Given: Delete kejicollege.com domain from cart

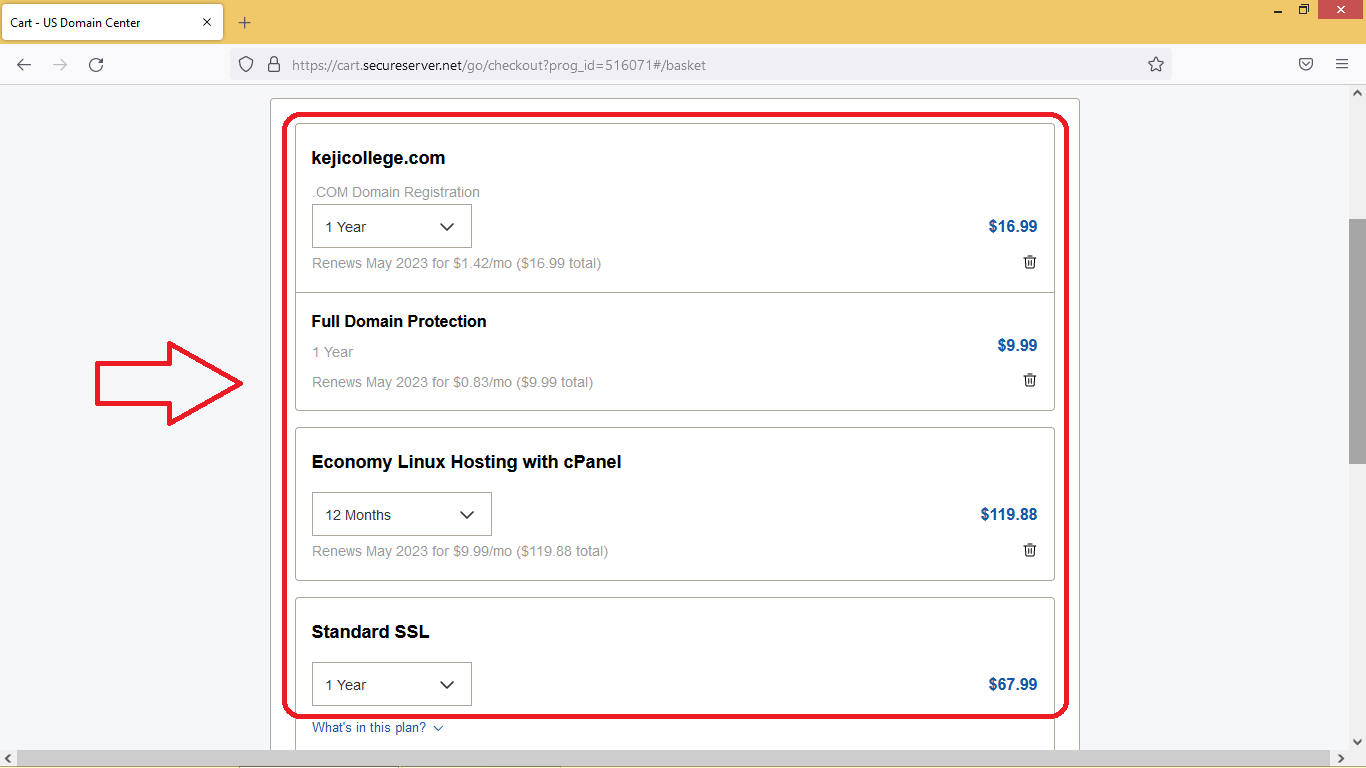Looking at the screenshot, I should point(1030,262).
